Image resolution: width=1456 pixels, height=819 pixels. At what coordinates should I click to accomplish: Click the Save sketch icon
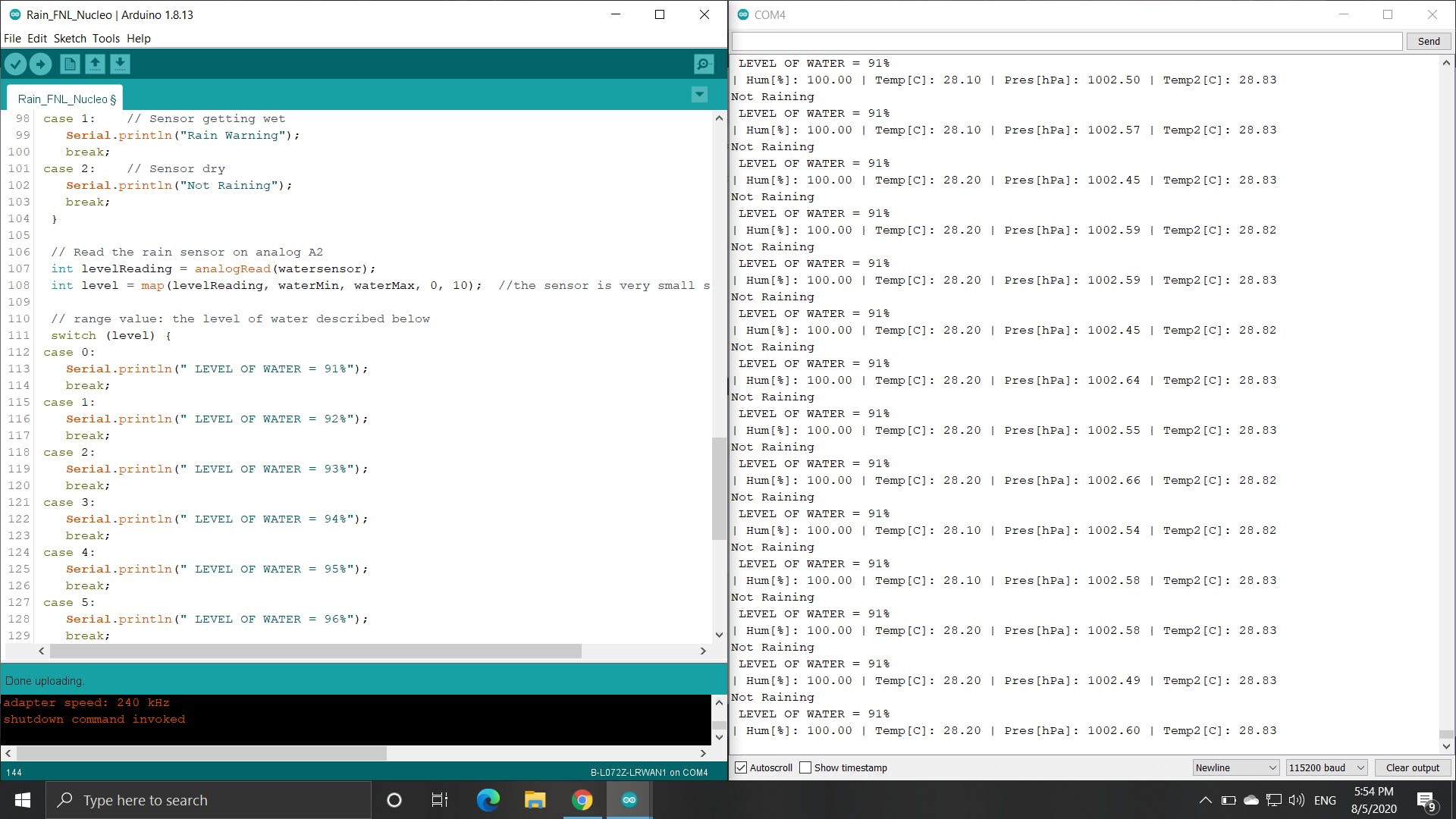pyautogui.click(x=119, y=64)
